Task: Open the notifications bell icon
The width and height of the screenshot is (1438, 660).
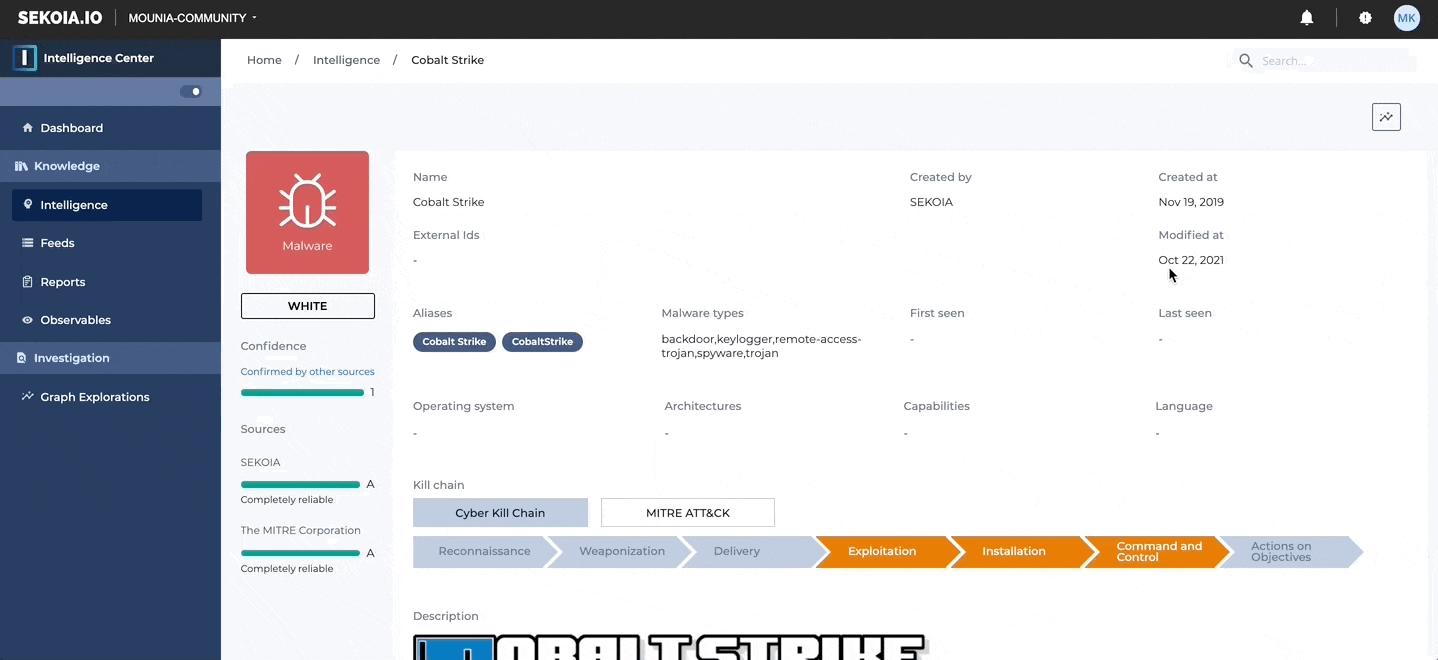Action: (1306, 18)
